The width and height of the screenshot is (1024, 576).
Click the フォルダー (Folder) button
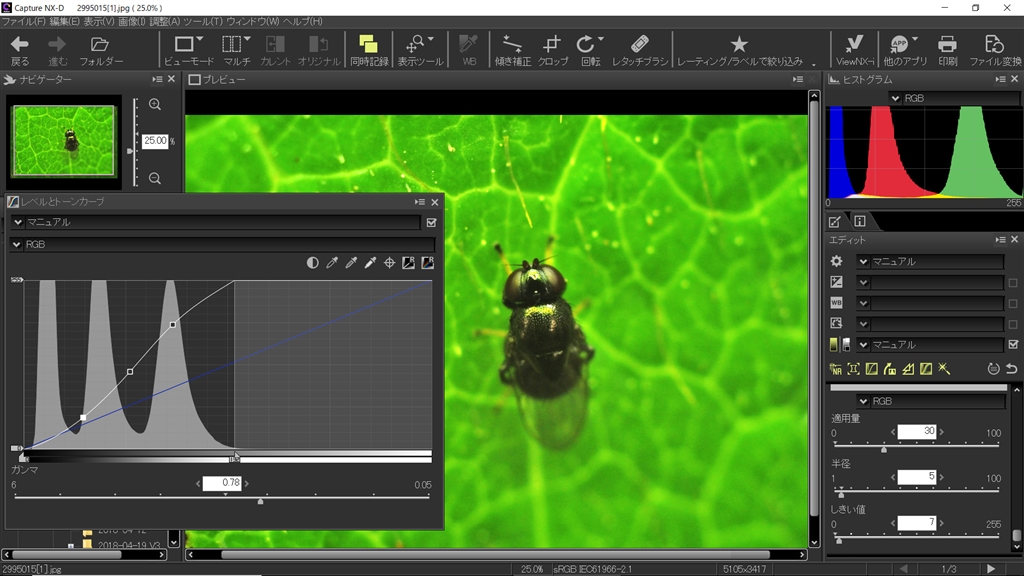click(100, 49)
